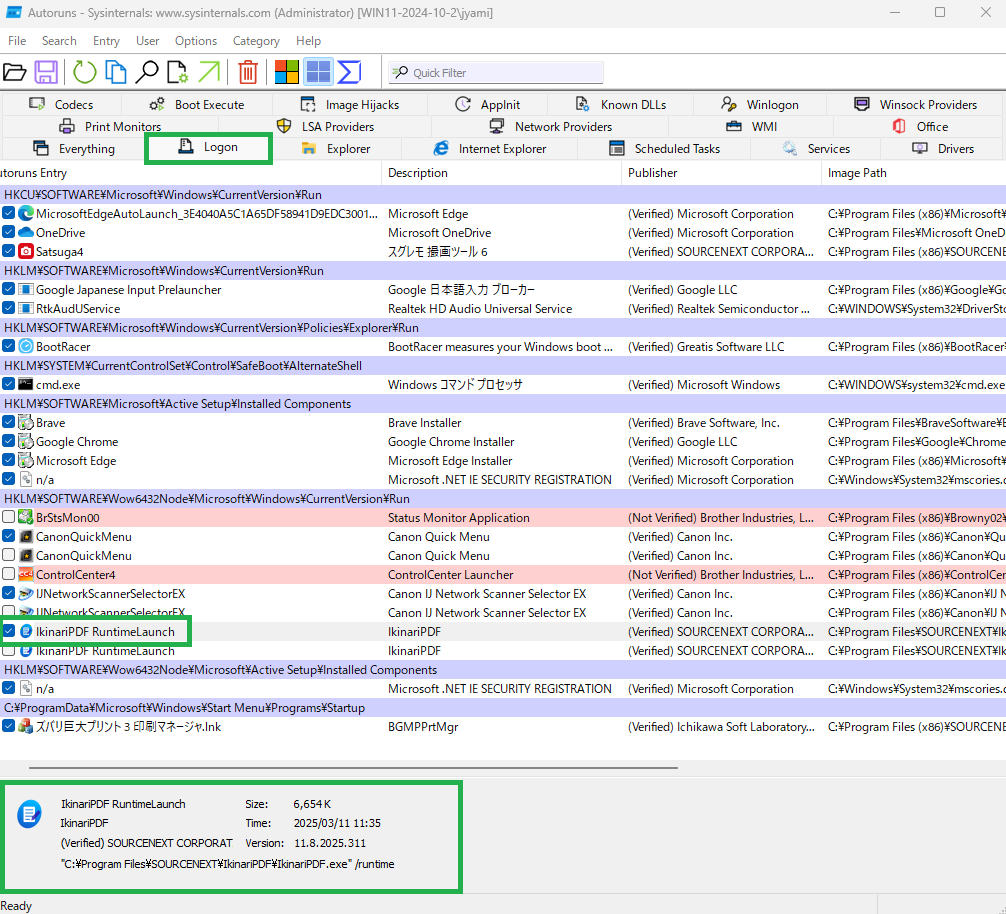Image resolution: width=1006 pixels, height=914 pixels.
Task: Open the Help menu
Action: coord(308,40)
